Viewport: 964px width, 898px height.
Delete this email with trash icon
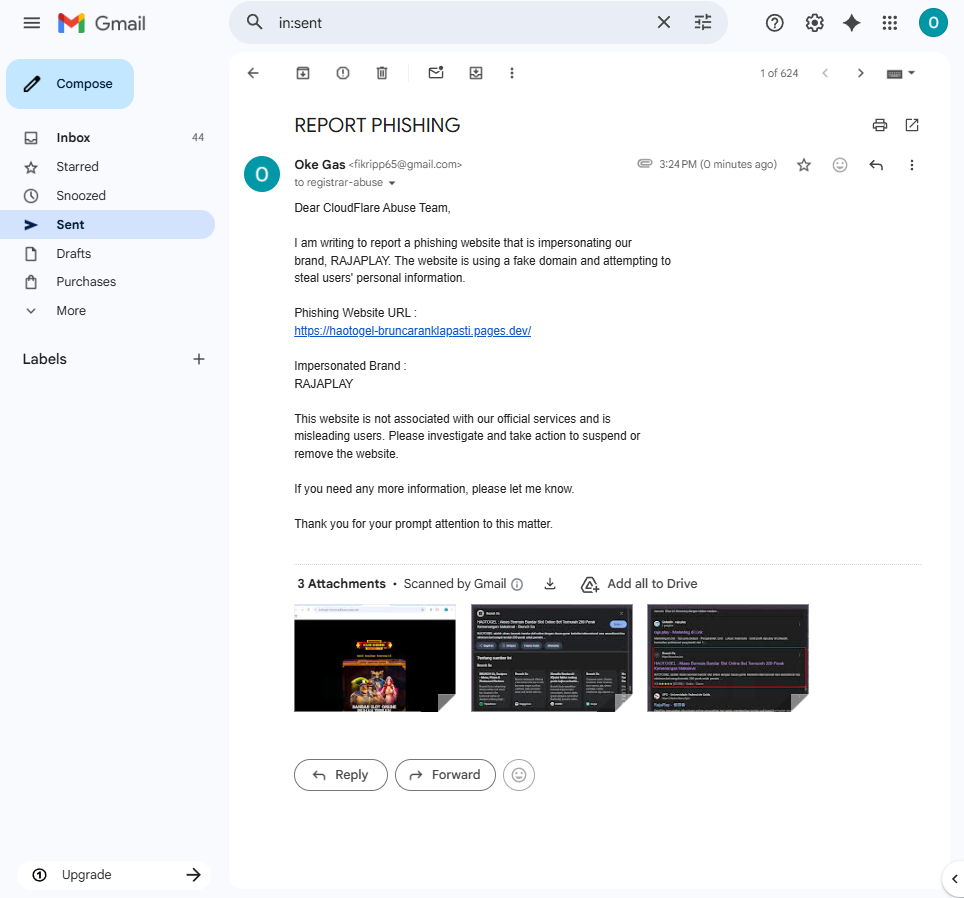(382, 73)
